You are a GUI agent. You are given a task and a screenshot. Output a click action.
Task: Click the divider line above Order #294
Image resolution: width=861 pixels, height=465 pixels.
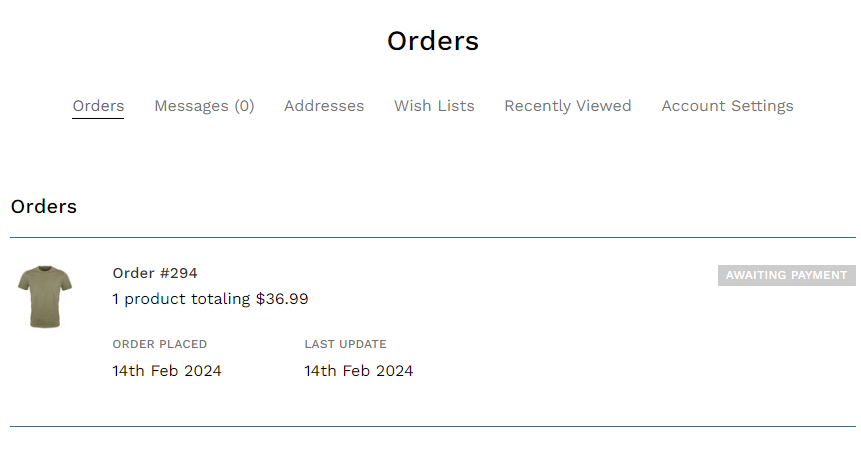click(432, 238)
